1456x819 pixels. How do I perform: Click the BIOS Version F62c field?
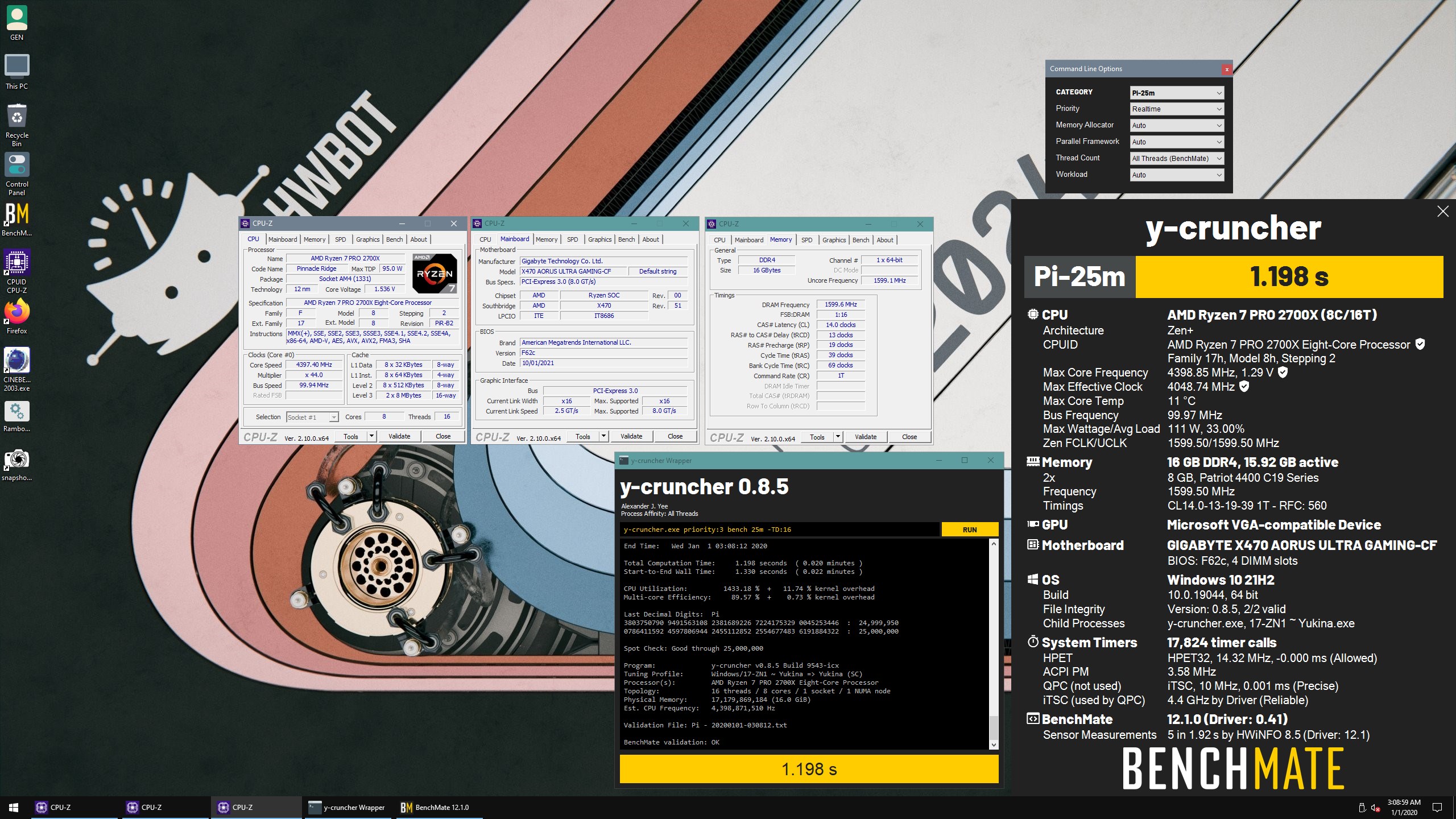[604, 353]
